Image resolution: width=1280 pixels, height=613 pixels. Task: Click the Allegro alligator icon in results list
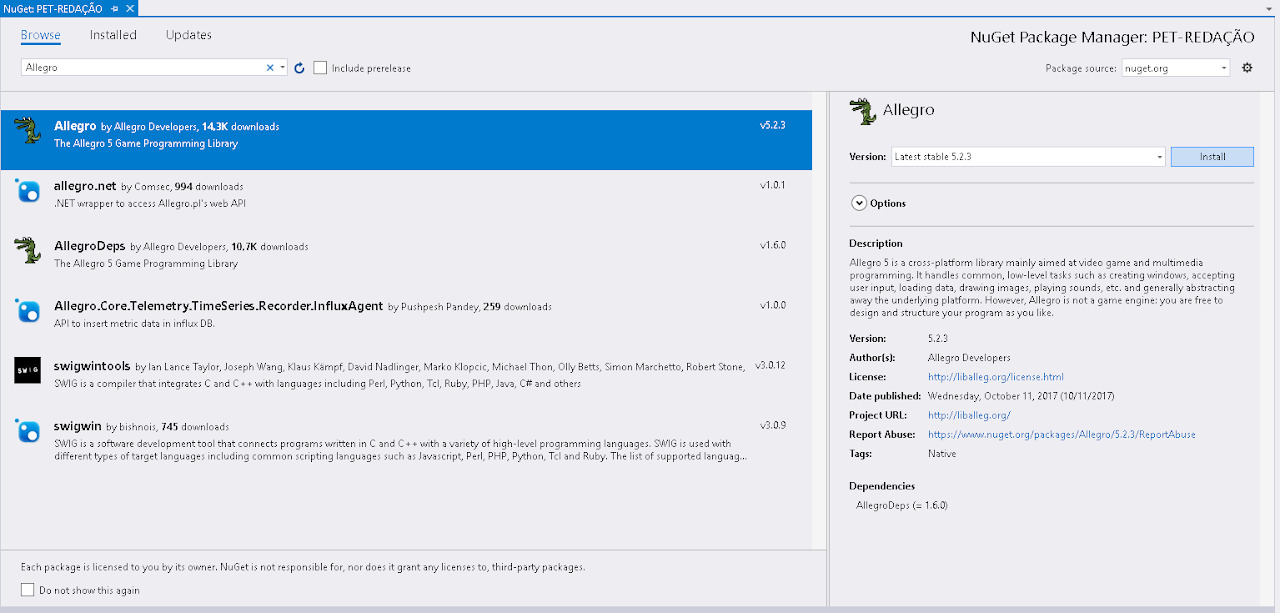click(x=26, y=131)
